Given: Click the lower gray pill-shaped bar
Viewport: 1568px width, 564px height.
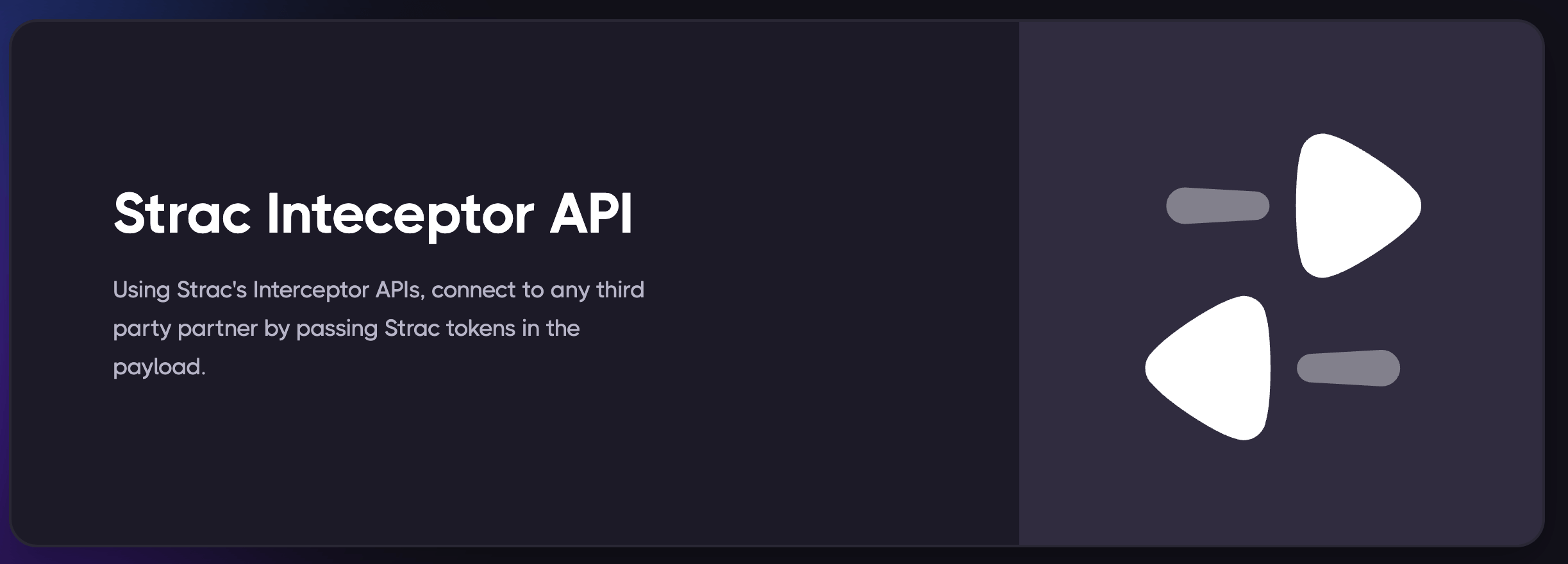Looking at the screenshot, I should click(x=1348, y=368).
